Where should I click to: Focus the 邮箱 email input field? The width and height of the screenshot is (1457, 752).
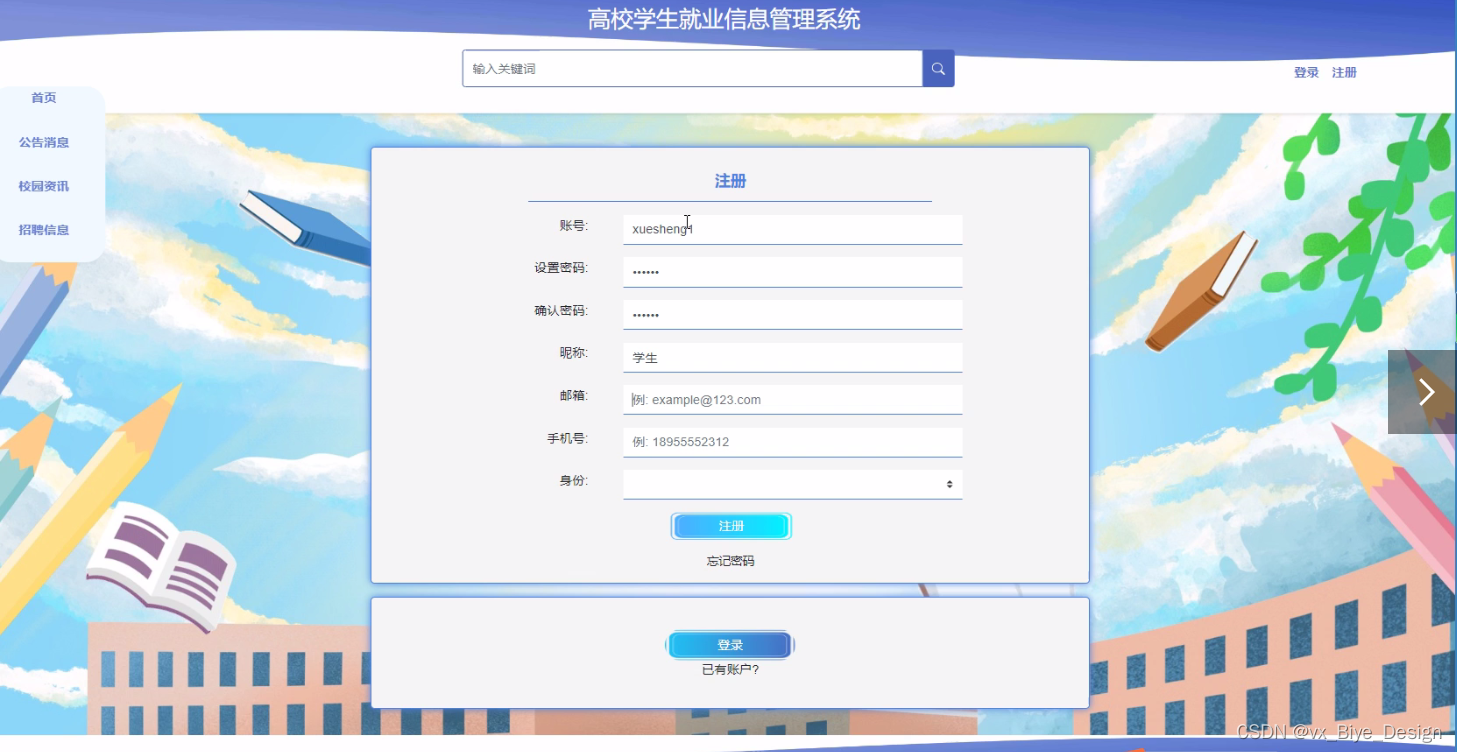(x=792, y=399)
